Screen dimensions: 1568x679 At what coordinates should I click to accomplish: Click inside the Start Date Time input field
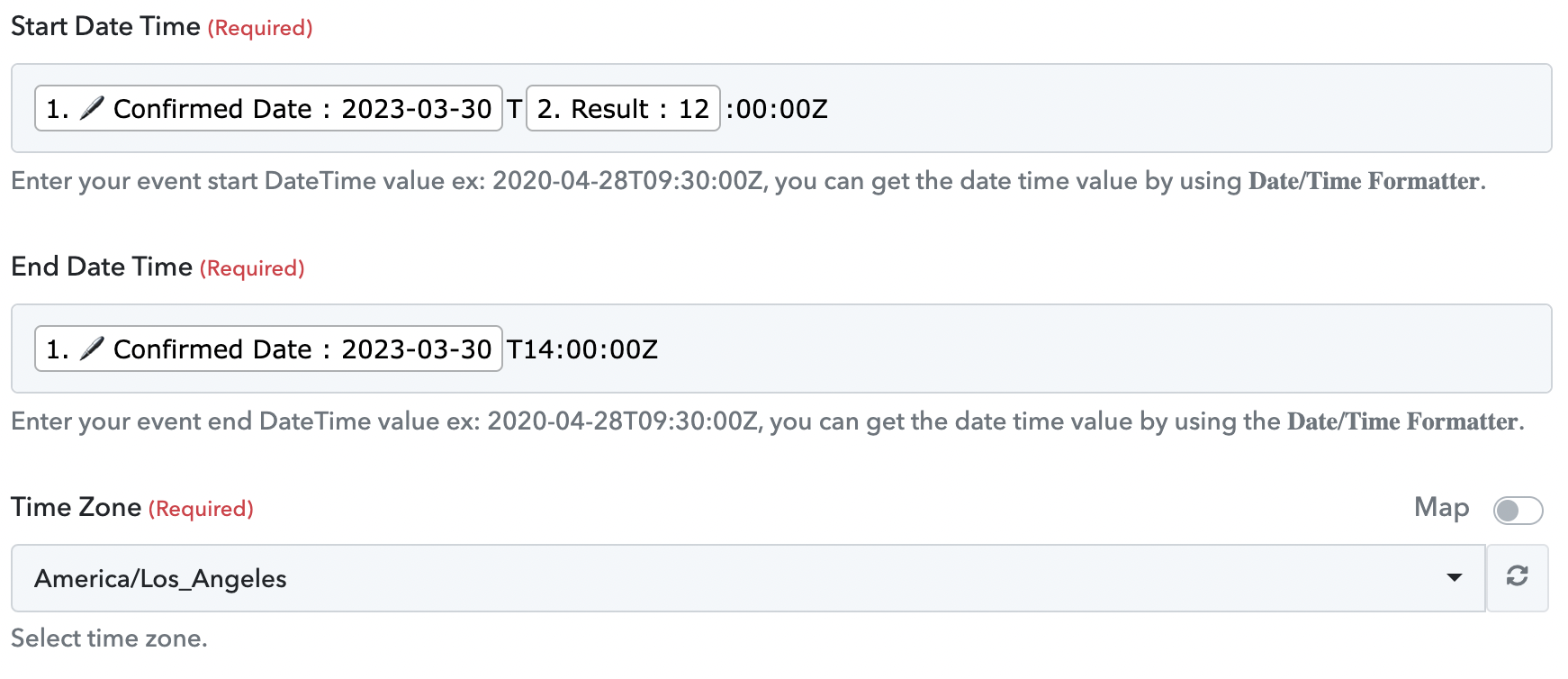pos(1170,108)
